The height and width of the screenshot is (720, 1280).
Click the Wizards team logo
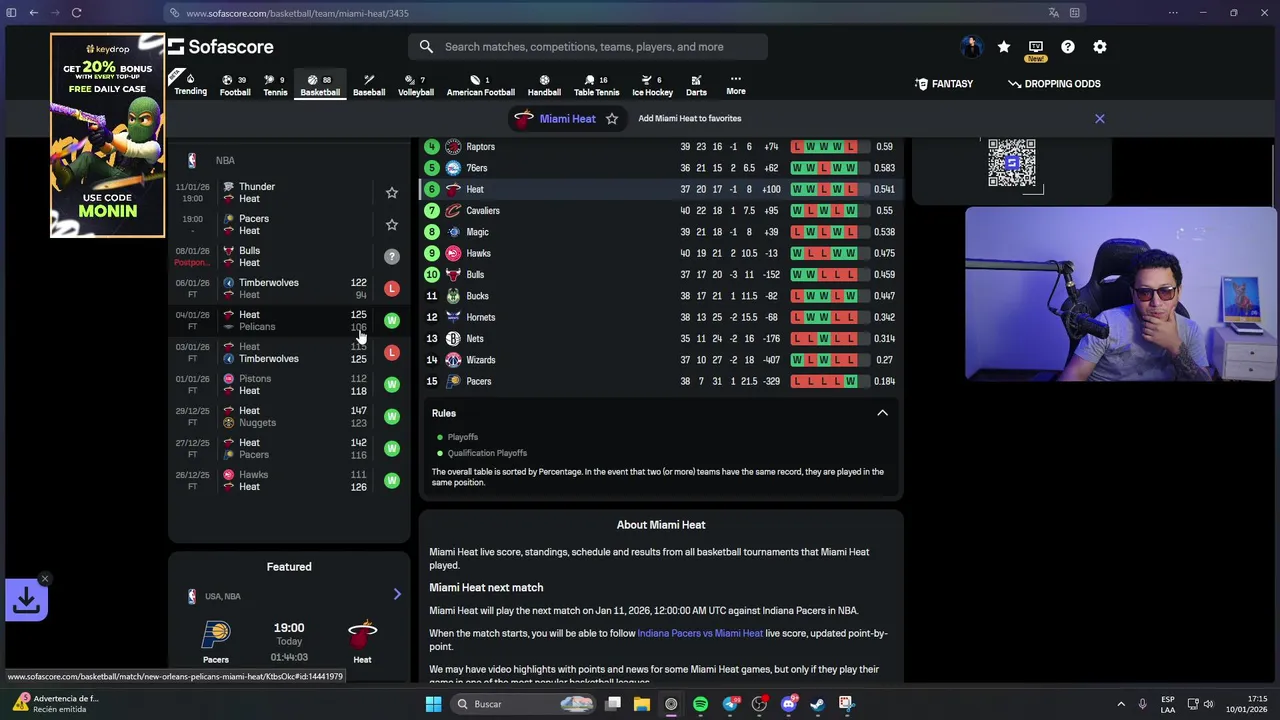(453, 360)
